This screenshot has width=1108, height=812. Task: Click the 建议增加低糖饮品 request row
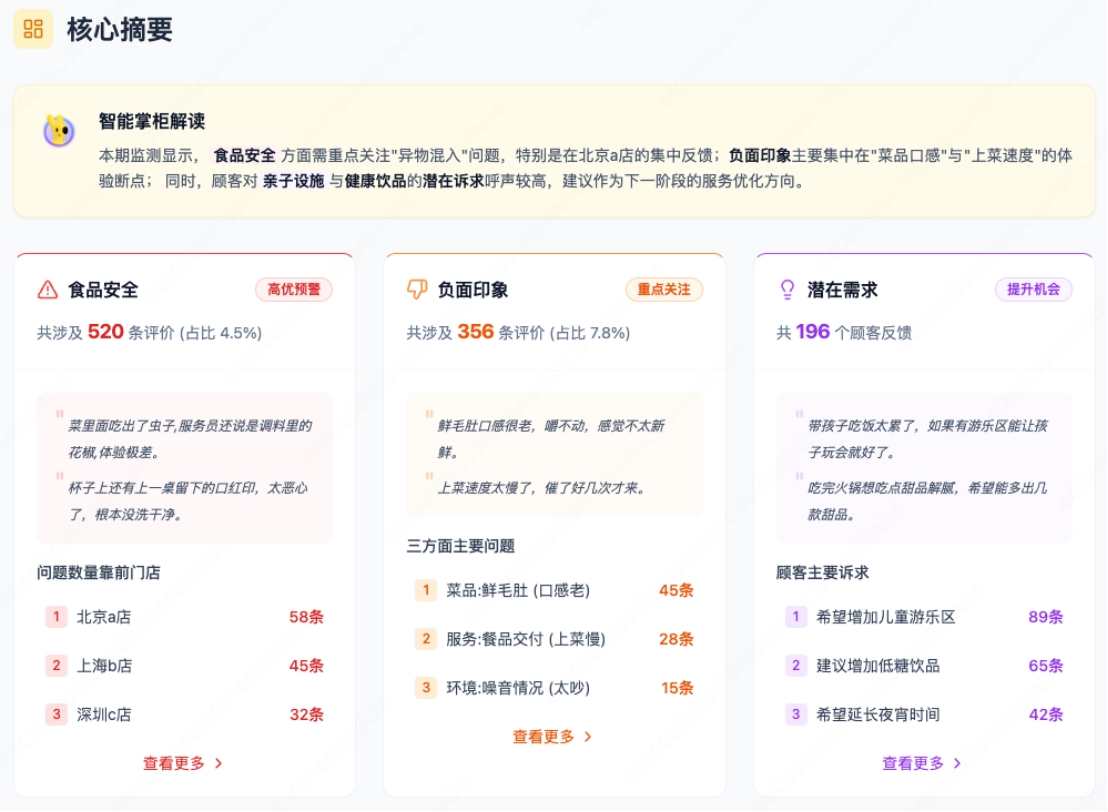coord(924,666)
